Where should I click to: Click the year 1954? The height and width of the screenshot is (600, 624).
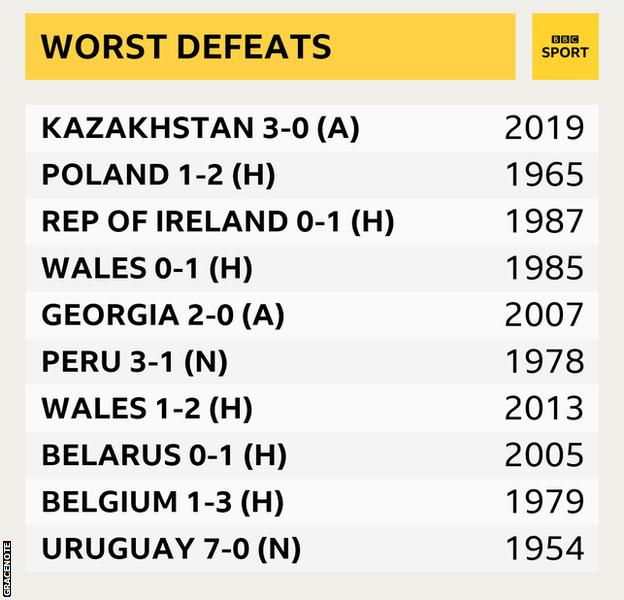click(544, 549)
